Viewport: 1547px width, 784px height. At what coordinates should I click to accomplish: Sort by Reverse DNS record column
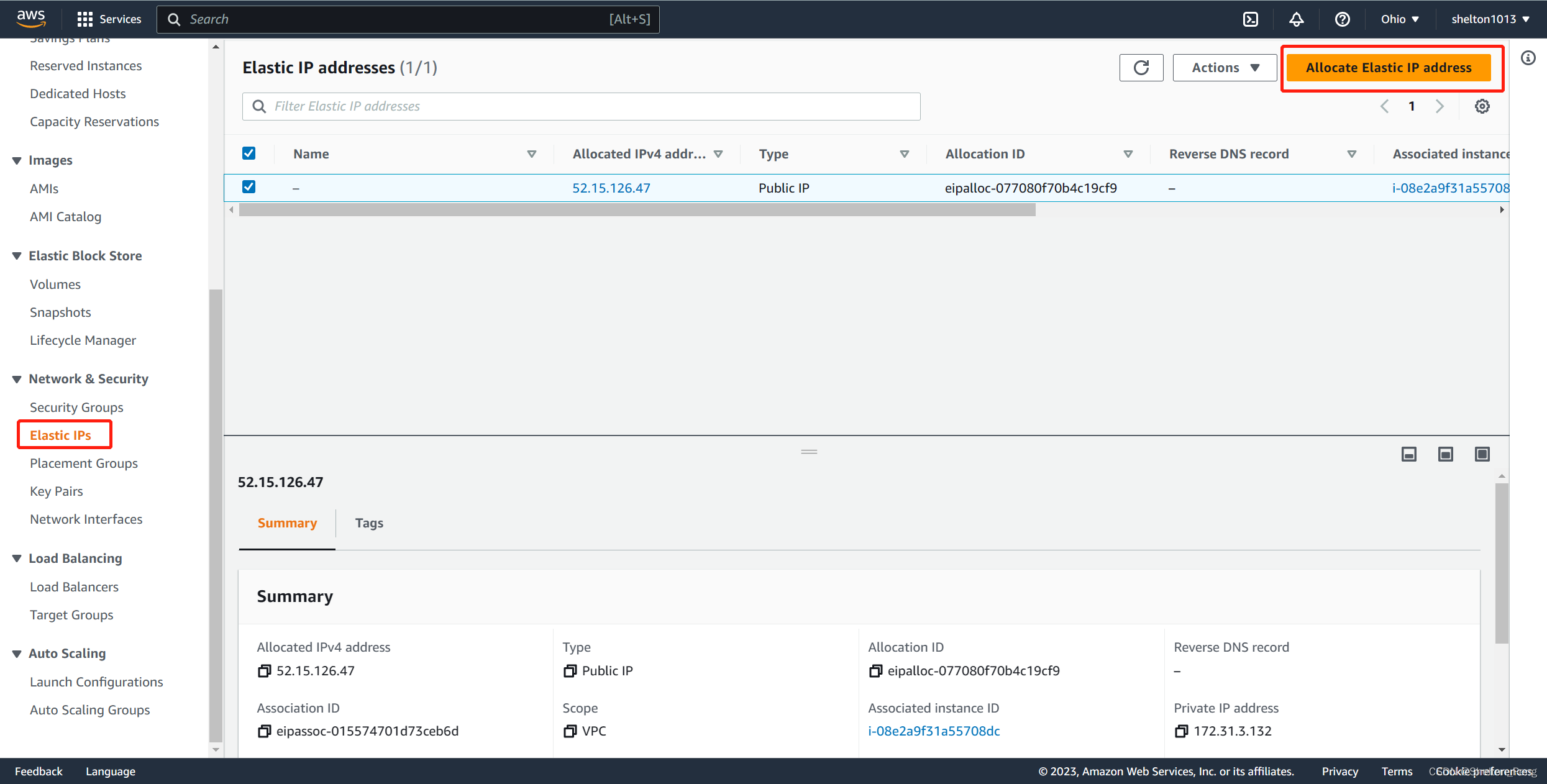(1352, 154)
